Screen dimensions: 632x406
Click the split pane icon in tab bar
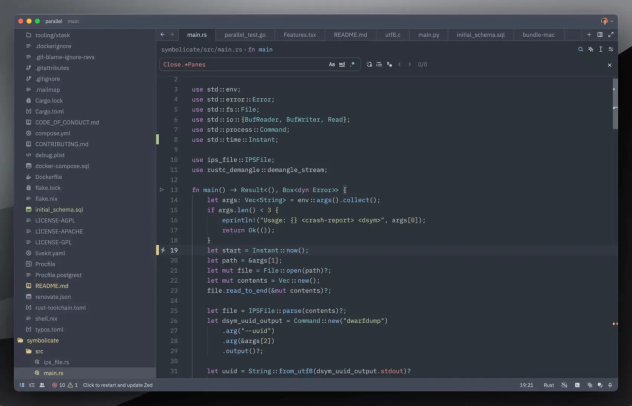(600, 34)
